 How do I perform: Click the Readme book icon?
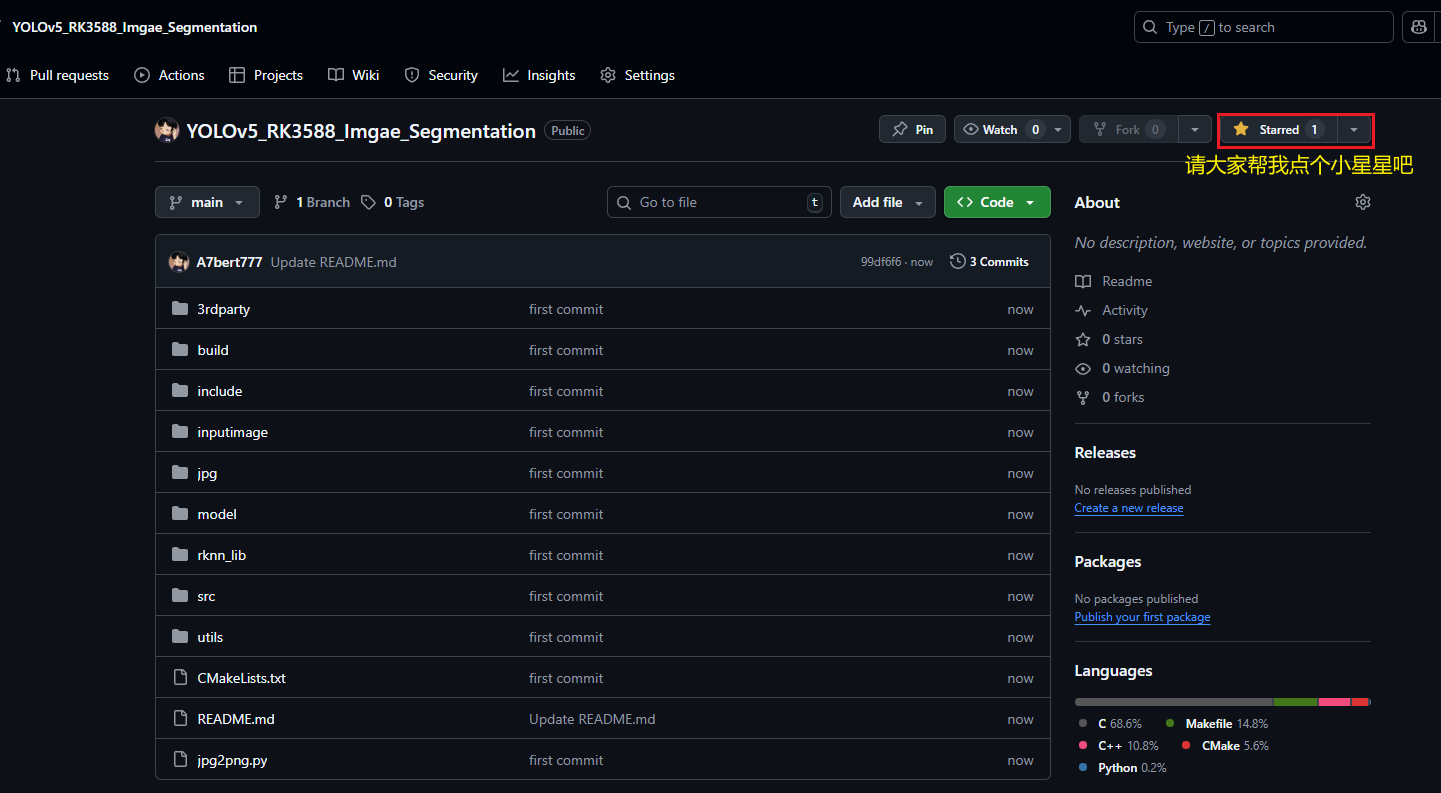[1083, 282]
